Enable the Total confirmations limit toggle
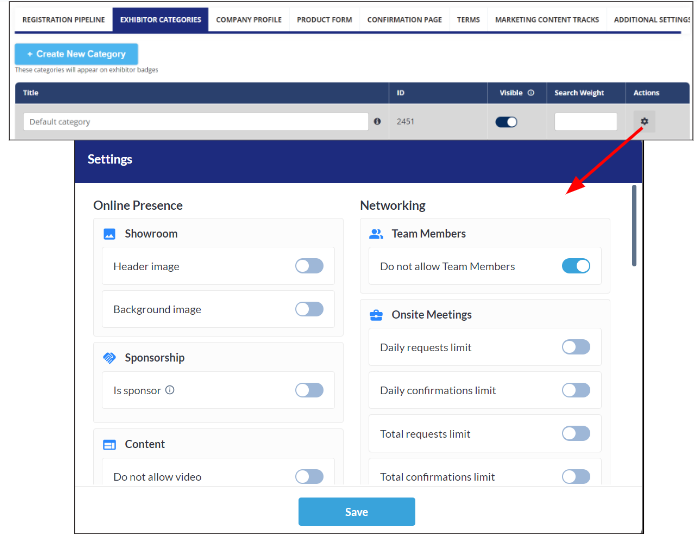The height and width of the screenshot is (541, 697). (x=576, y=477)
